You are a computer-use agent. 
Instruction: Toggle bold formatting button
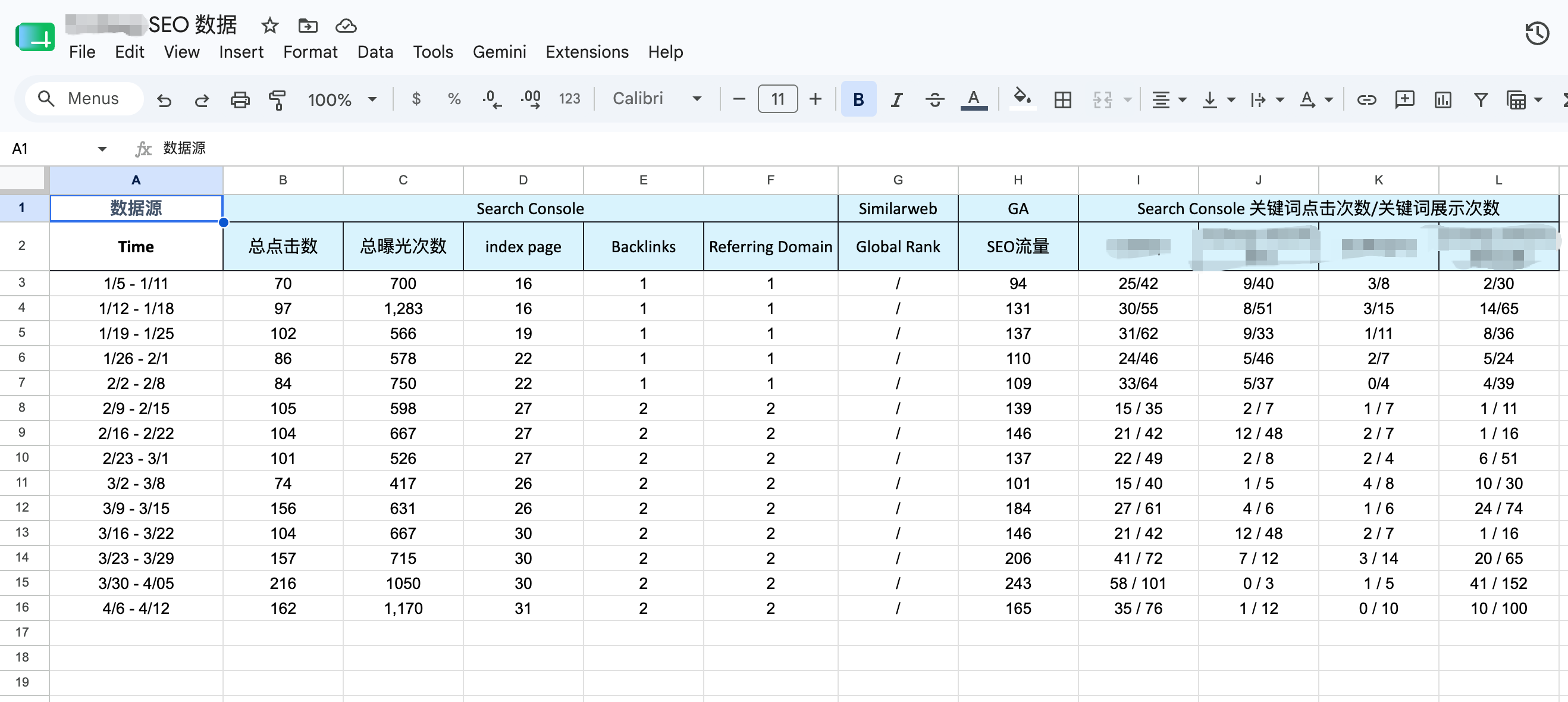(858, 99)
